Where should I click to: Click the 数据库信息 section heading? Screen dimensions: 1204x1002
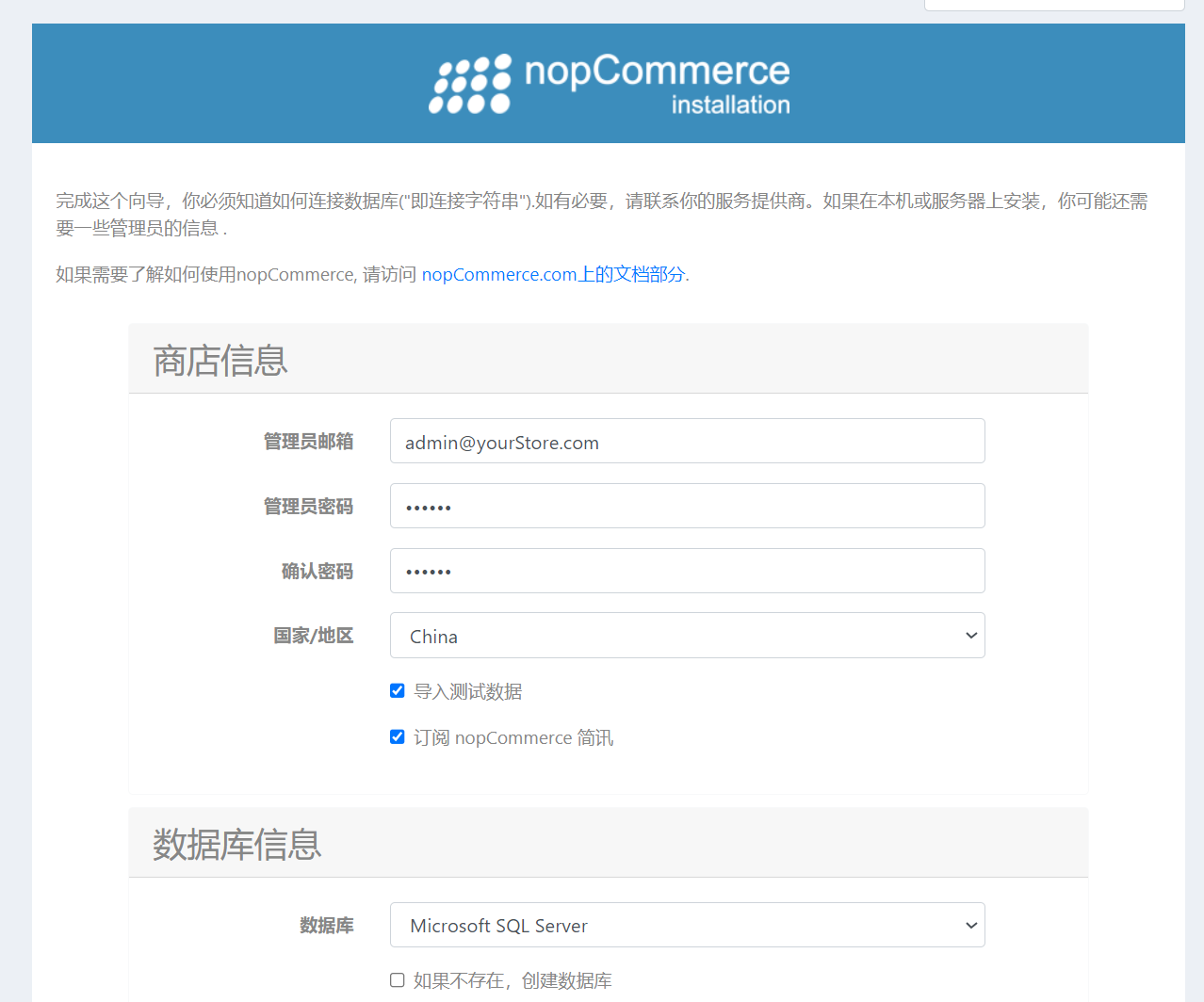click(237, 845)
